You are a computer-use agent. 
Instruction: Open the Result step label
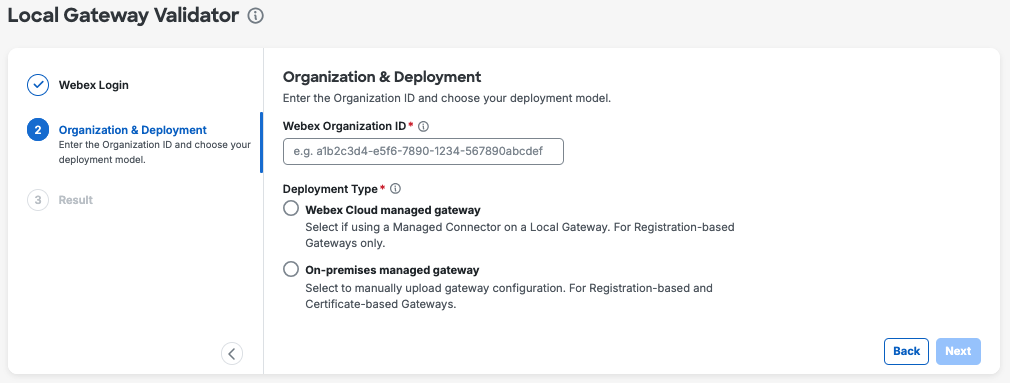click(x=76, y=200)
